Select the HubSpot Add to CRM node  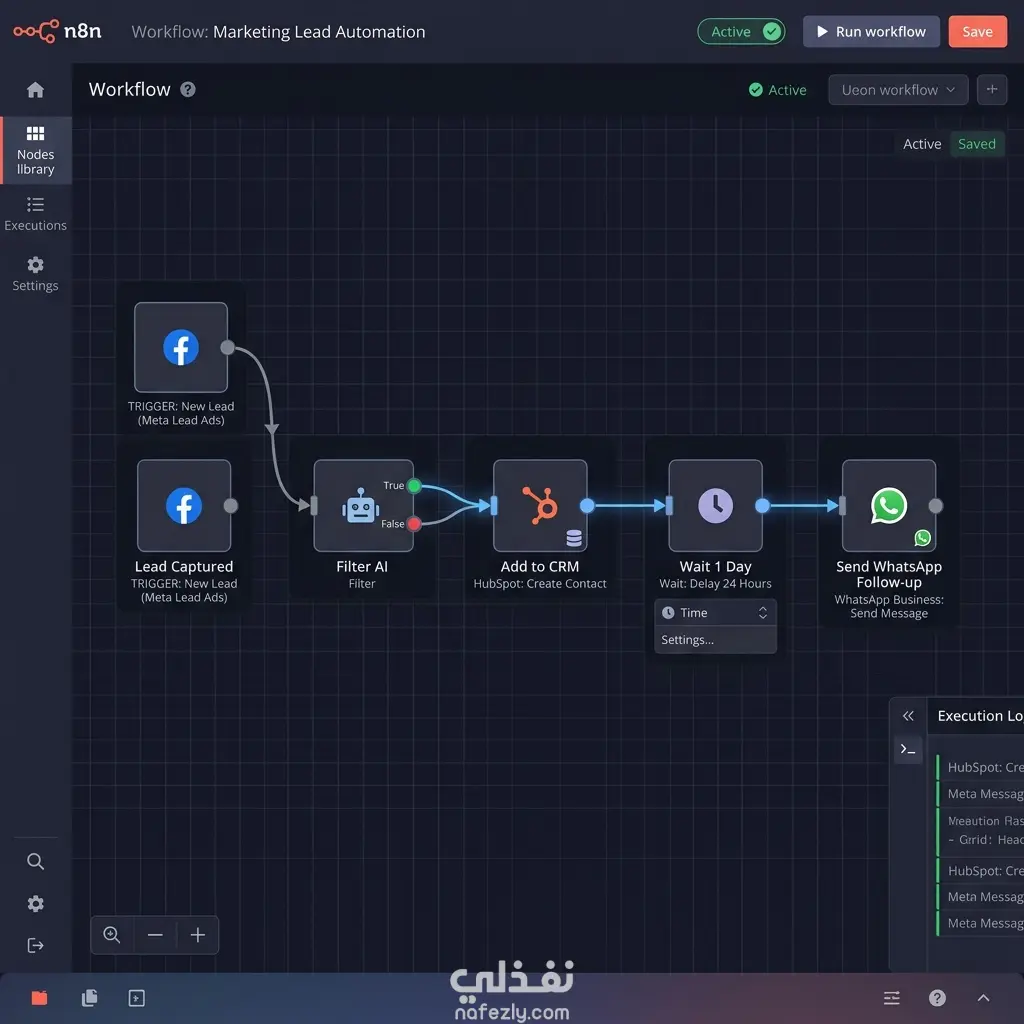[539, 505]
